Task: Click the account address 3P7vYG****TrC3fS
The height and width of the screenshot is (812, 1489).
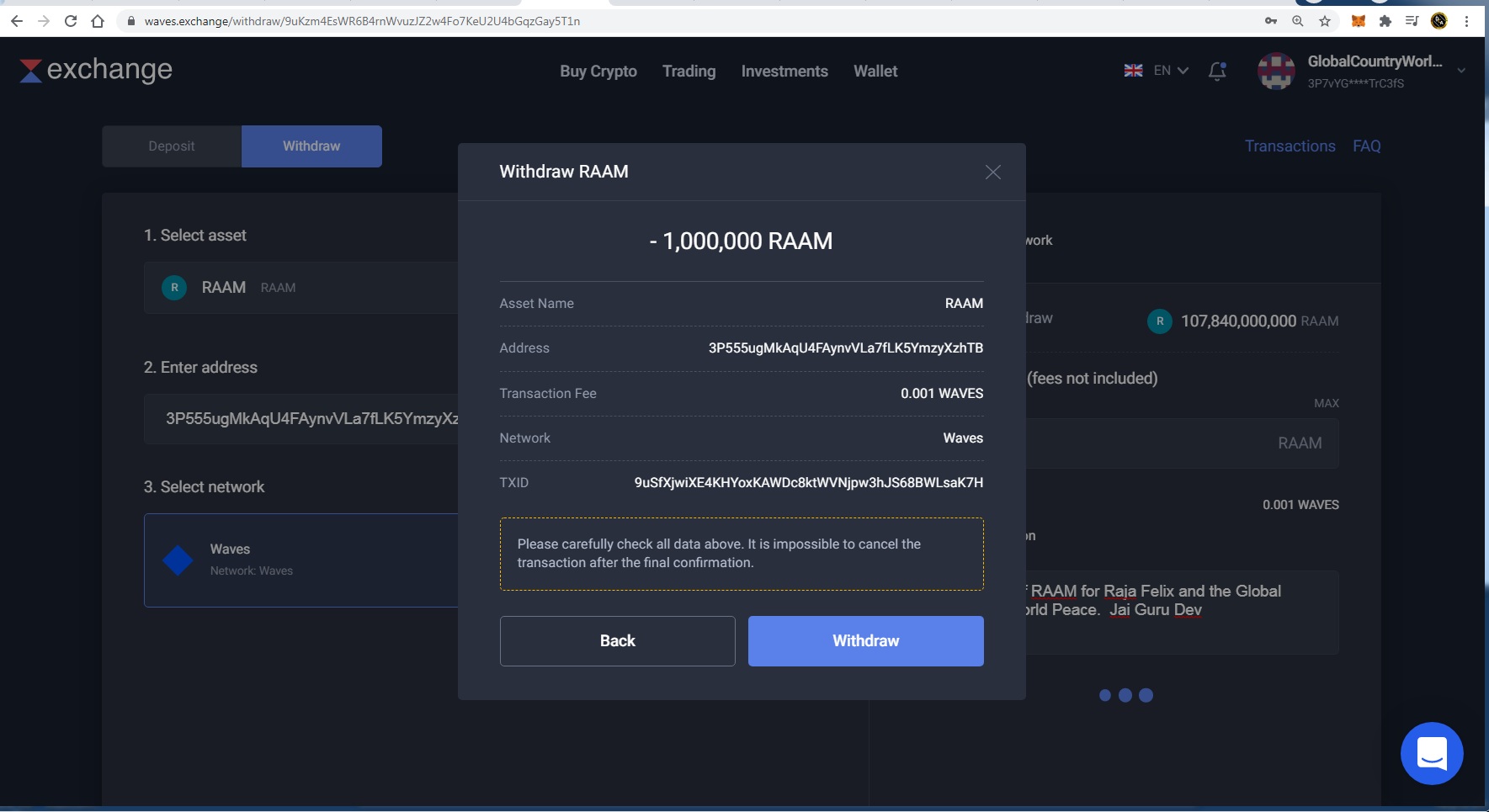Action: point(1355,83)
